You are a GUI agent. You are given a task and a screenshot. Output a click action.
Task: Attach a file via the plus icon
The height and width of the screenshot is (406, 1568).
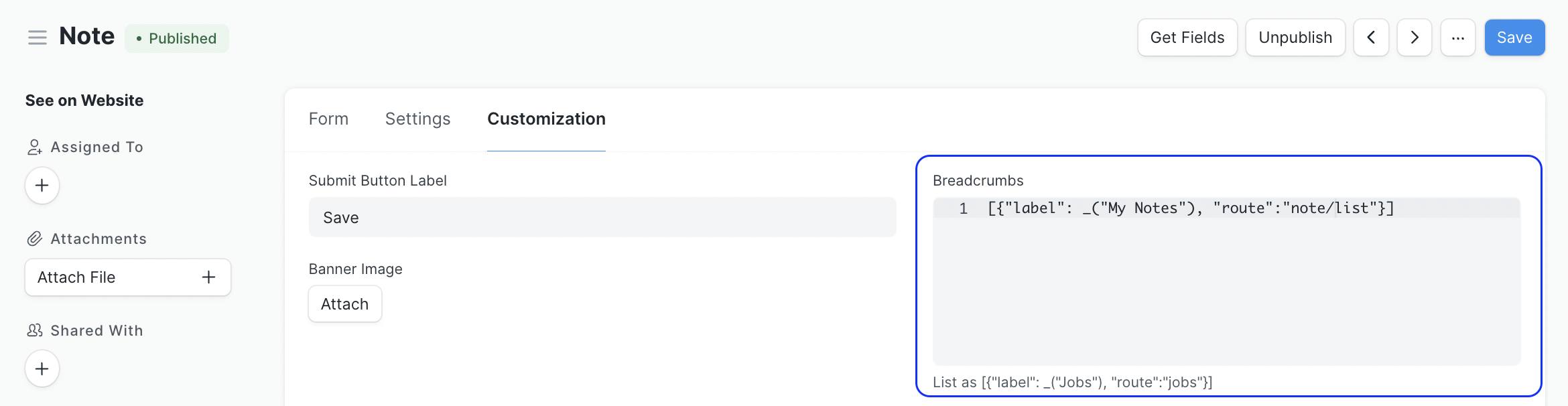(x=208, y=277)
